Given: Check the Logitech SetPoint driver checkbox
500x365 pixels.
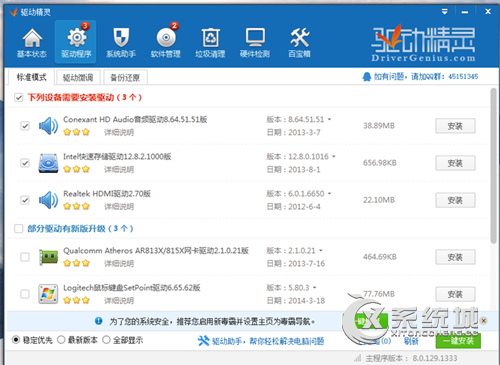Looking at the screenshot, I should [x=25, y=294].
